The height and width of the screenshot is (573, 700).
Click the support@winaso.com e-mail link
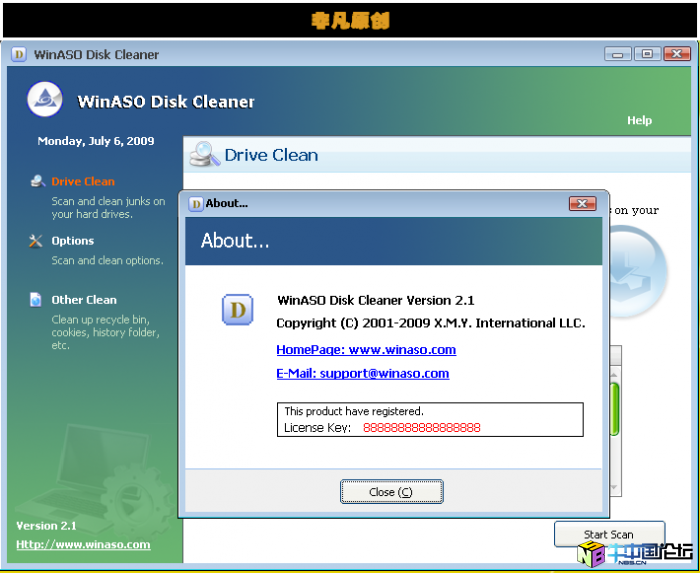(x=362, y=374)
